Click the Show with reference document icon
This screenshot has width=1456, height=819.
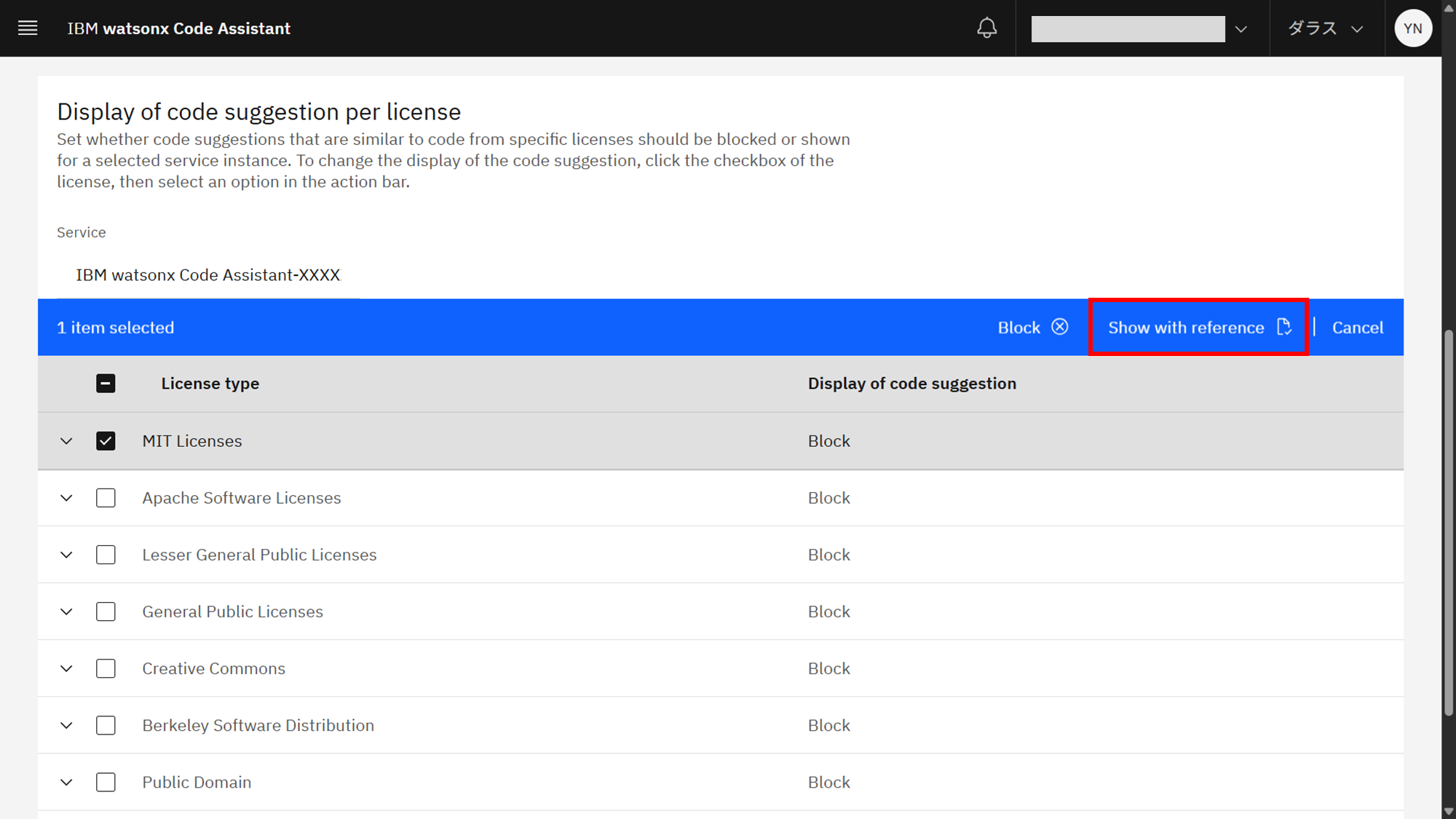pyautogui.click(x=1284, y=327)
